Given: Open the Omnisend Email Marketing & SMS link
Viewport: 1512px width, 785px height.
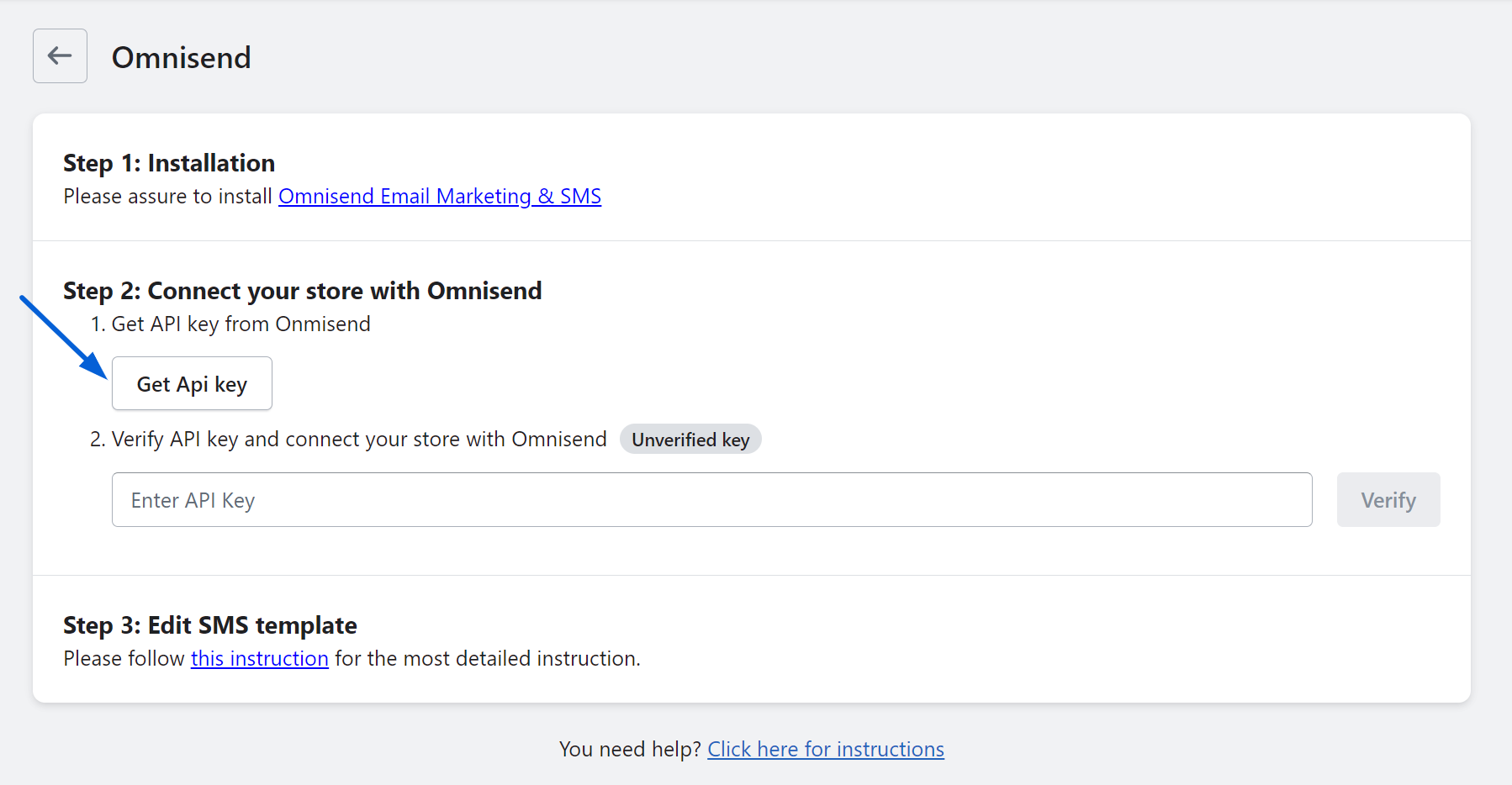Looking at the screenshot, I should pos(440,196).
